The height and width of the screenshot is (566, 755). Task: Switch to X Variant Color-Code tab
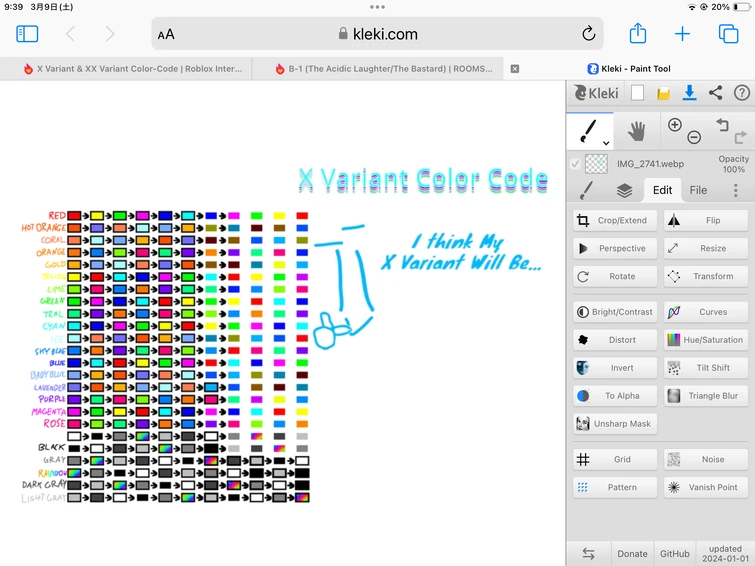pyautogui.click(x=133, y=69)
